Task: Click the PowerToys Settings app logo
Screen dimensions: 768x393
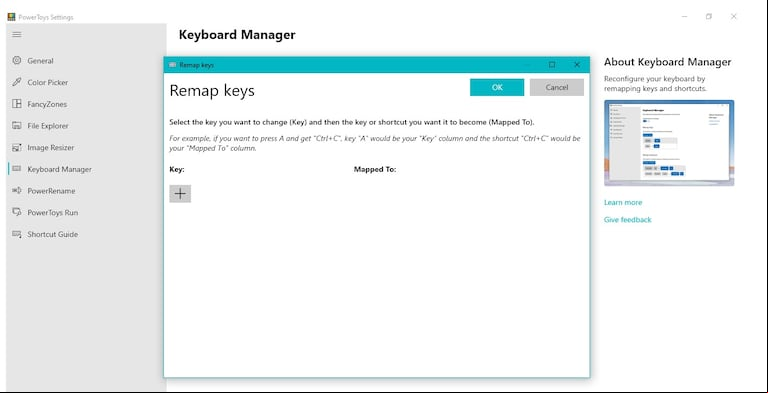Action: coord(11,17)
